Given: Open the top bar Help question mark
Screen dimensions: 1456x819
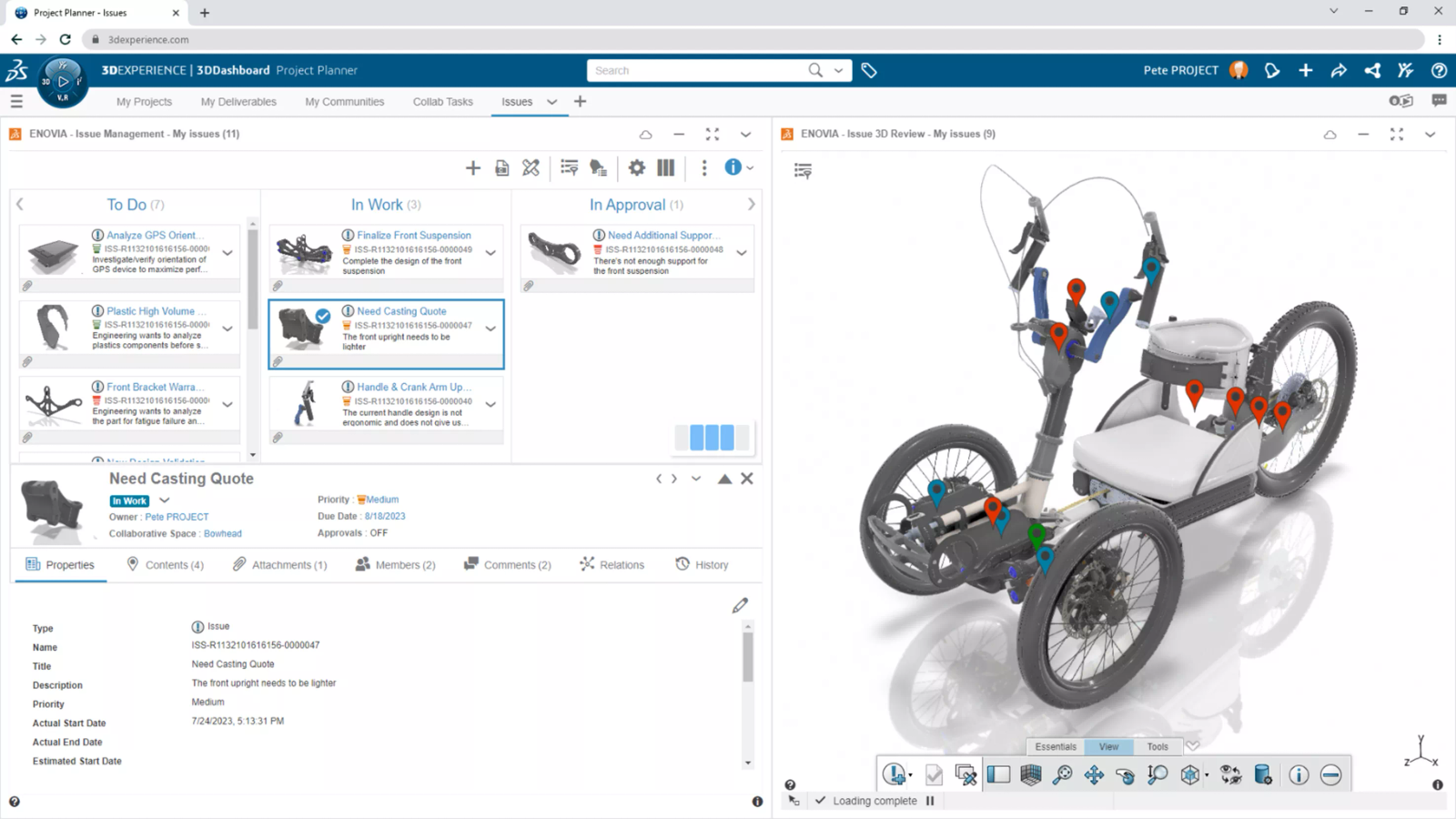Looking at the screenshot, I should click(x=1439, y=70).
